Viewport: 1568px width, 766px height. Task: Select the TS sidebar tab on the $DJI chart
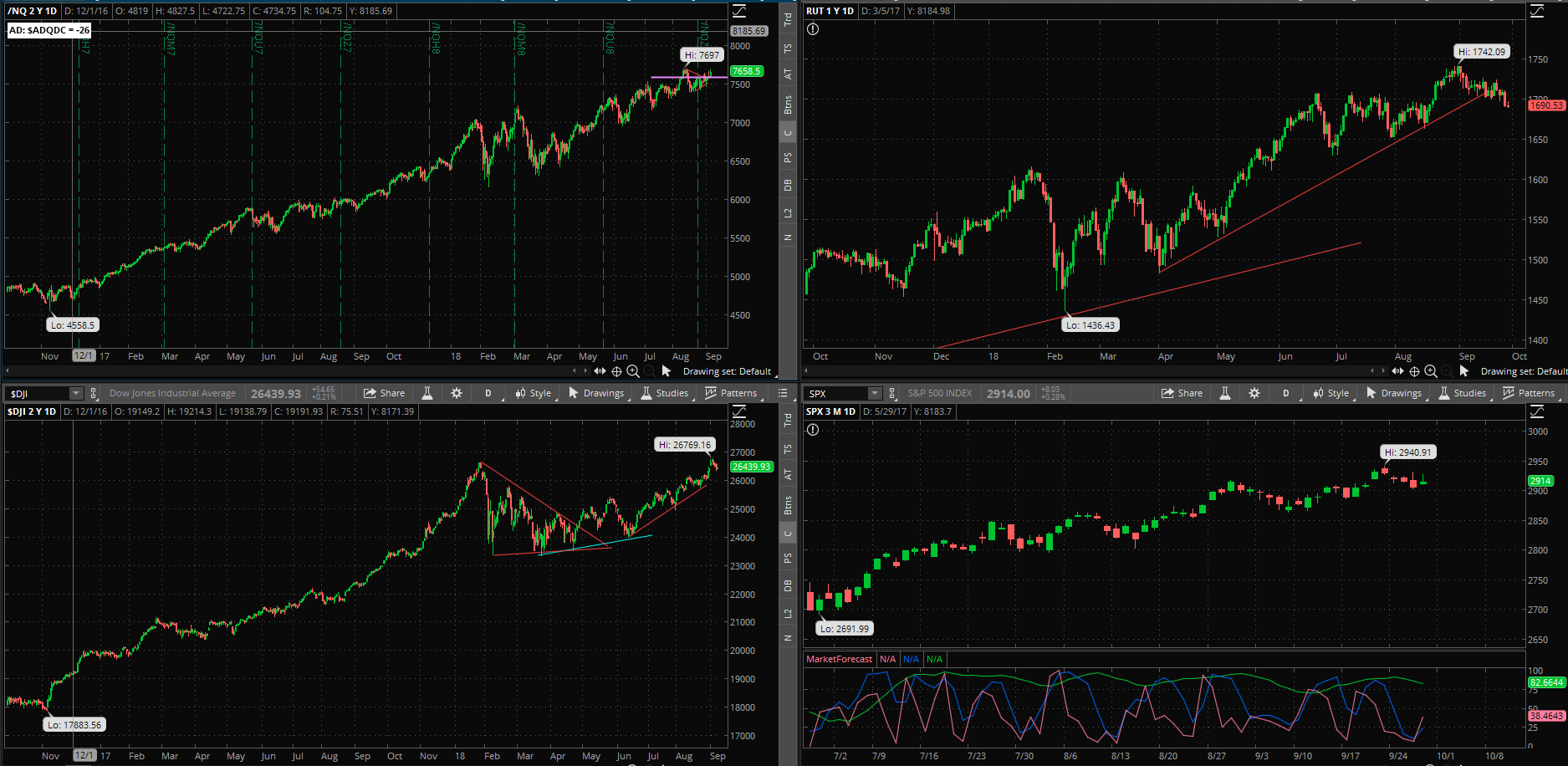(788, 449)
